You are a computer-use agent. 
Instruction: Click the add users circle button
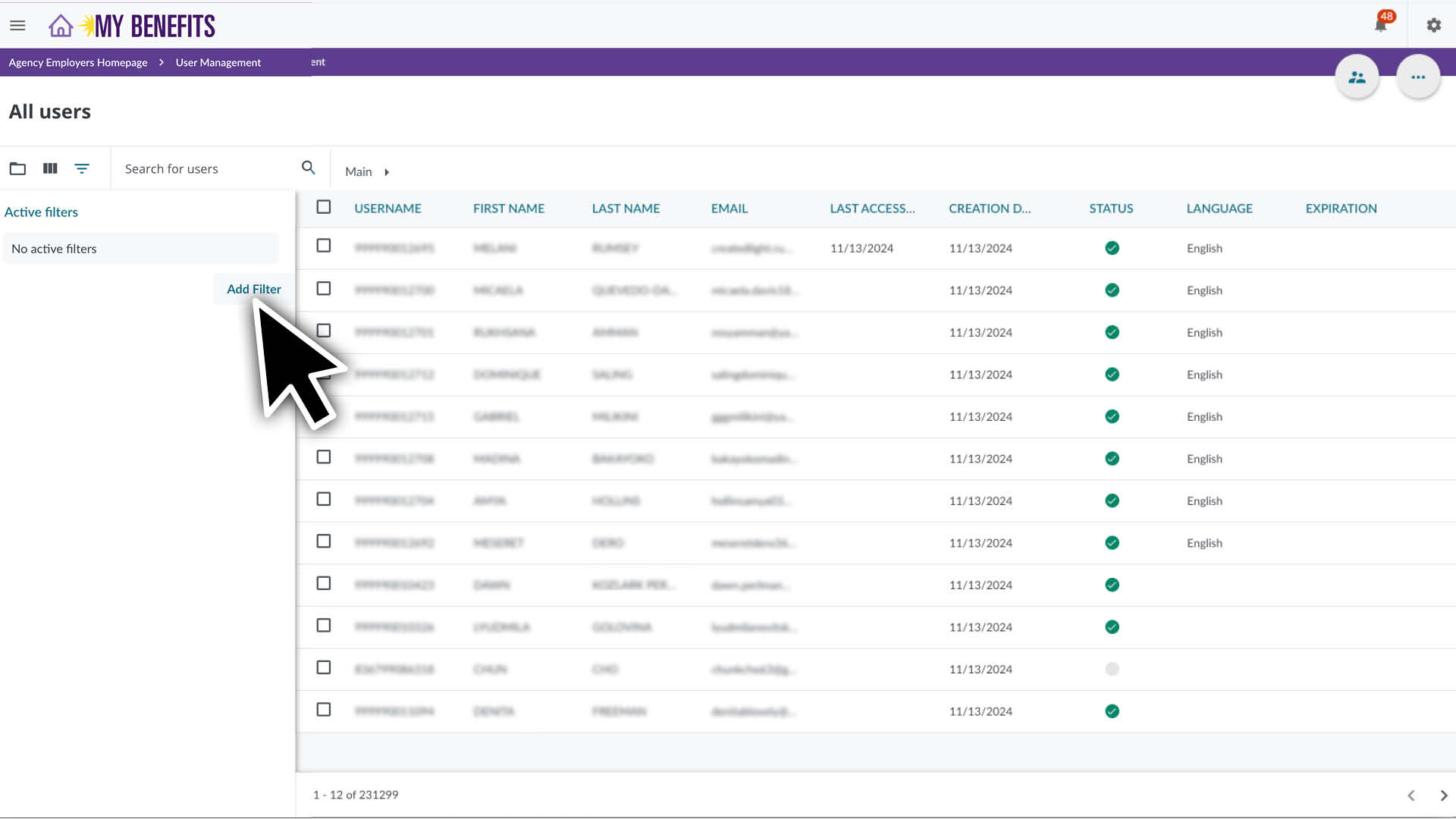[1357, 76]
